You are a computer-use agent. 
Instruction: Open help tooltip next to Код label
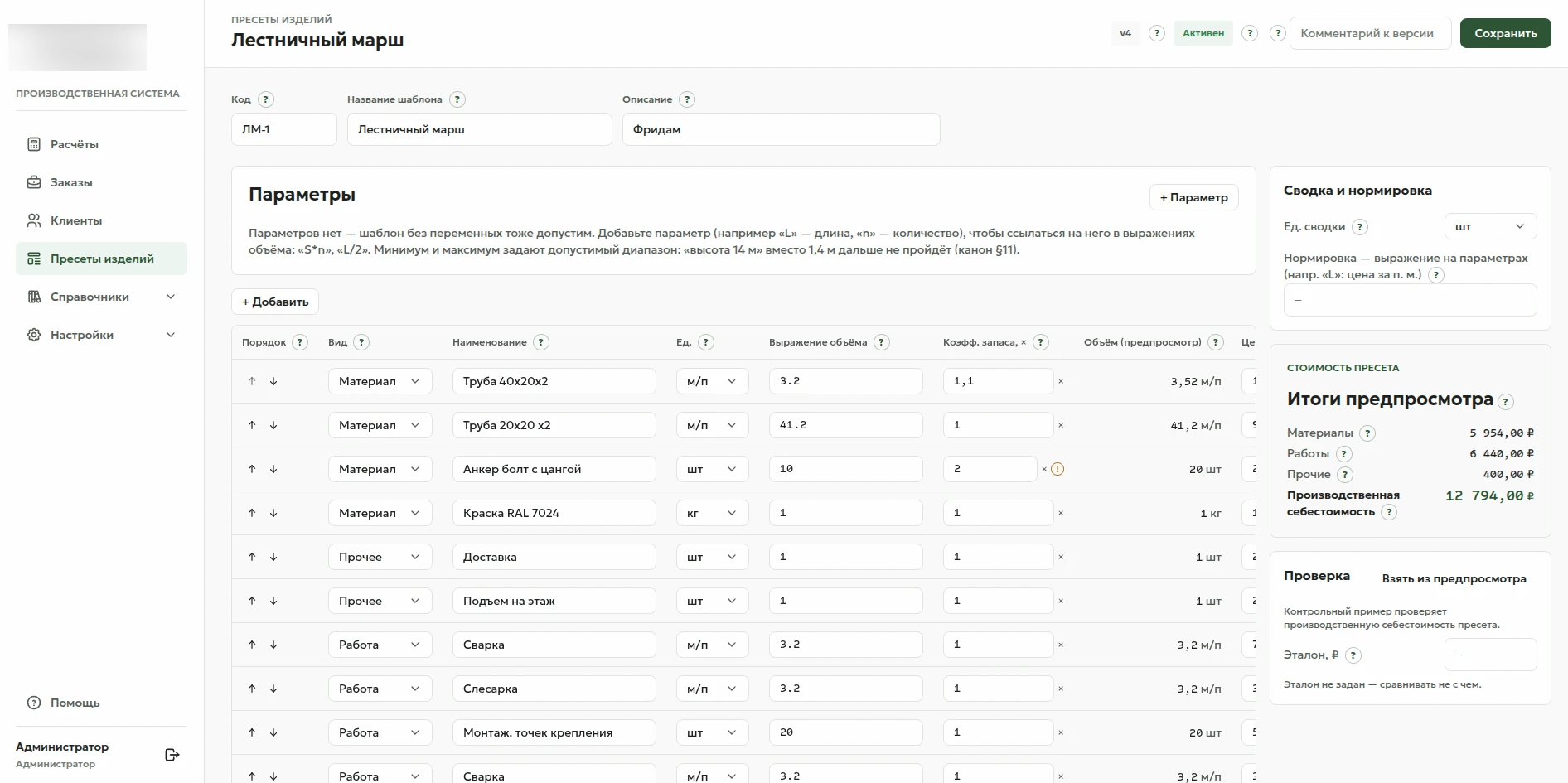(265, 99)
